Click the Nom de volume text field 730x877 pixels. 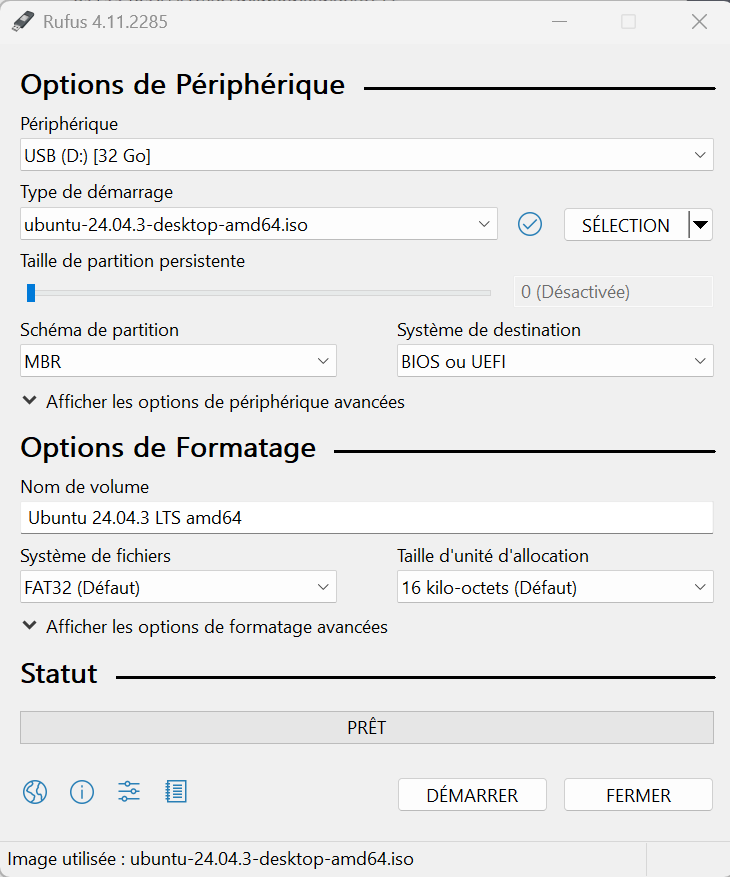coord(366,518)
